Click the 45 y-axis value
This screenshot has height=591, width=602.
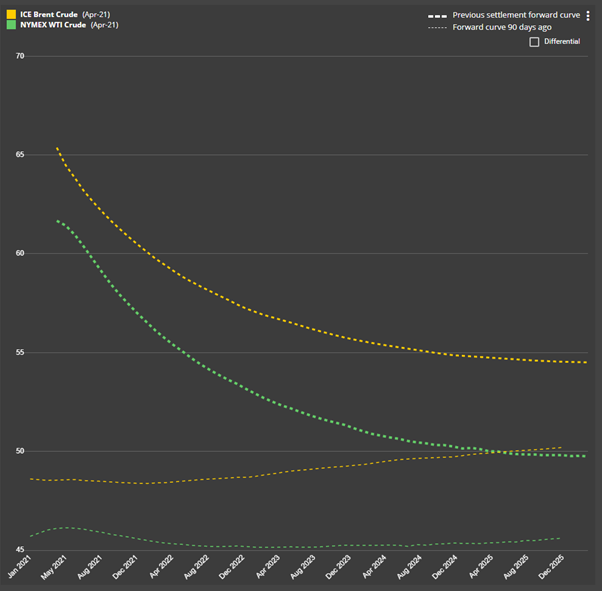(20, 550)
